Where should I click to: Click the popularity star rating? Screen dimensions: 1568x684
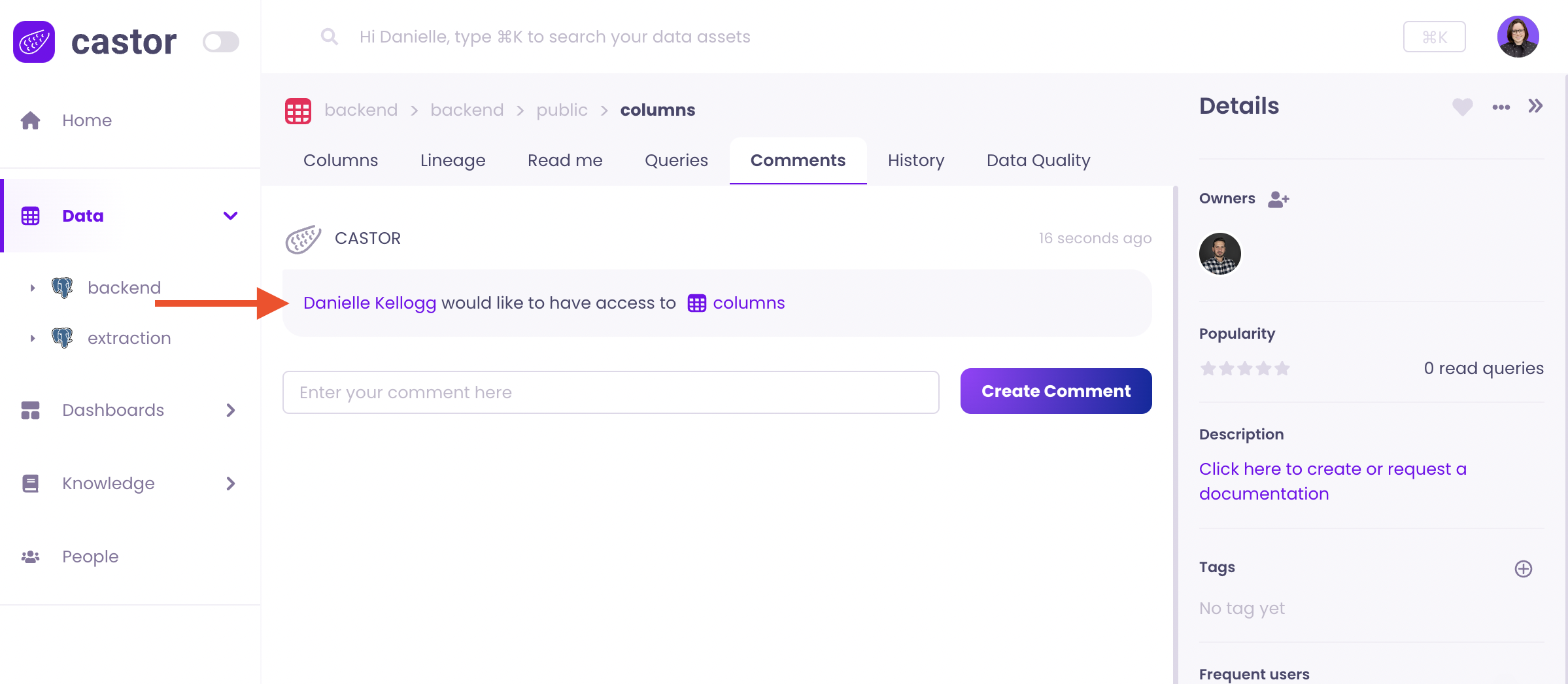click(1244, 369)
